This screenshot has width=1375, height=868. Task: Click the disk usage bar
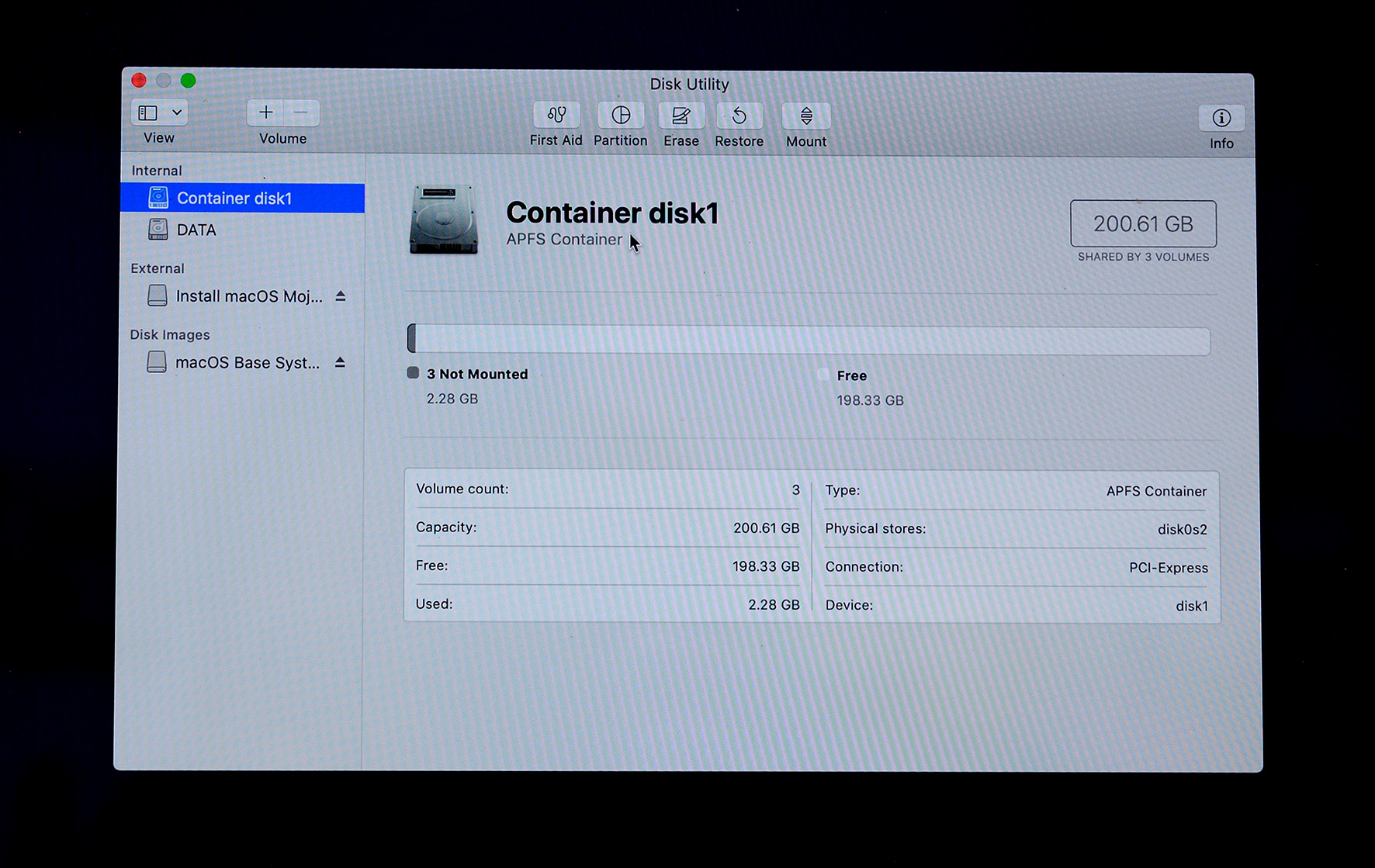[808, 340]
